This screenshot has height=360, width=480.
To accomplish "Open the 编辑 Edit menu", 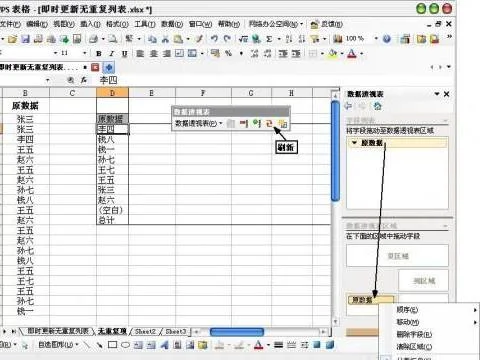I will click(37, 24).
